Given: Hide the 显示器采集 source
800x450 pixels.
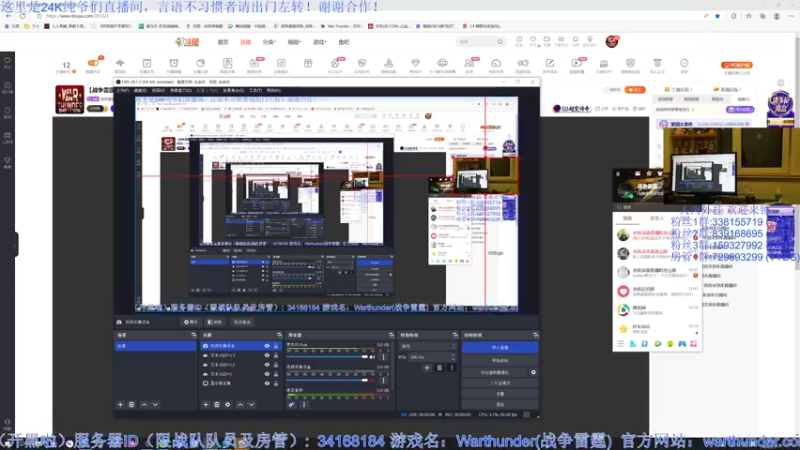Looking at the screenshot, I should (267, 383).
